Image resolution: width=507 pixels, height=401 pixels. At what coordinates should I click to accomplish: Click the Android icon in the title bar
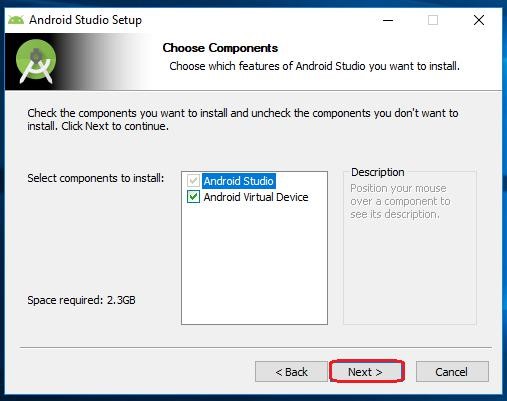[16, 20]
